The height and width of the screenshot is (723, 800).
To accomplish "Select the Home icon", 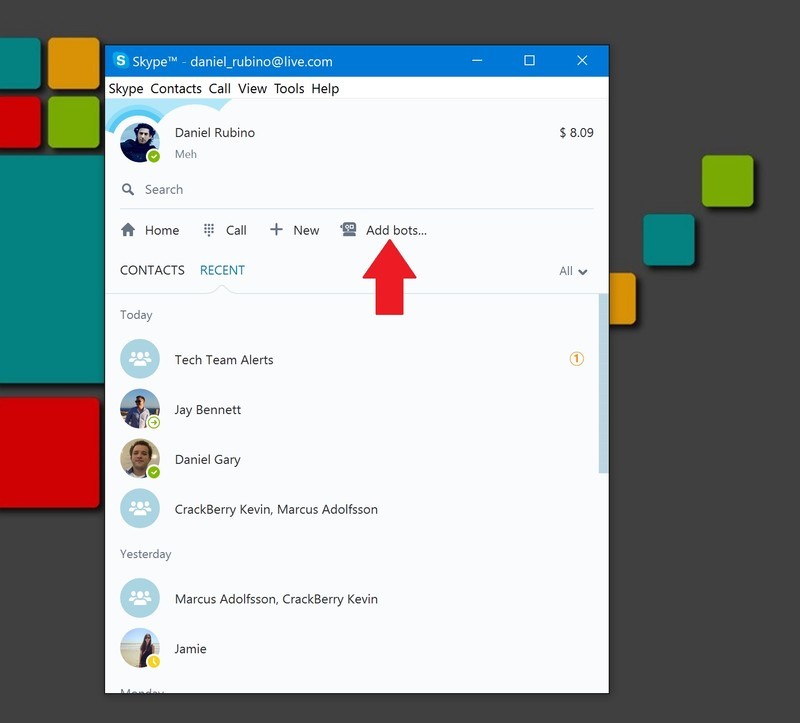I will tap(128, 229).
